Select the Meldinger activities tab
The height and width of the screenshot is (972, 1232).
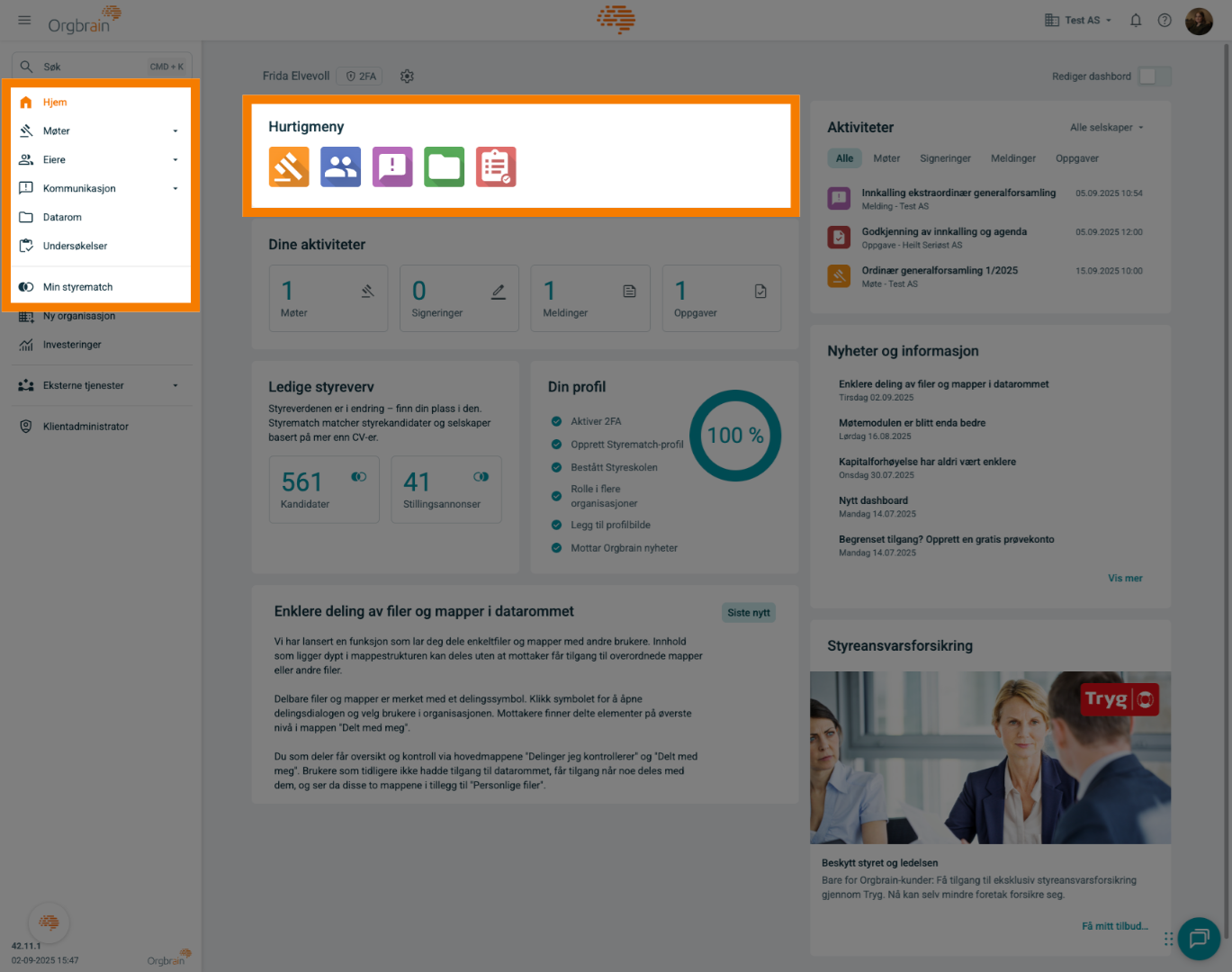1013,158
